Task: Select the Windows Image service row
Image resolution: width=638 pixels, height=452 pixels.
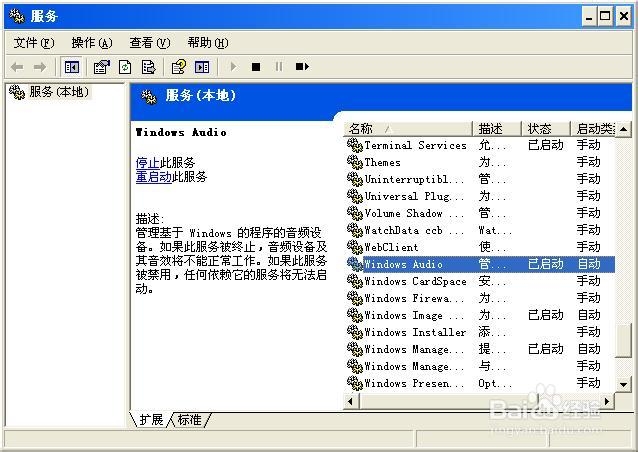Action: click(x=480, y=315)
